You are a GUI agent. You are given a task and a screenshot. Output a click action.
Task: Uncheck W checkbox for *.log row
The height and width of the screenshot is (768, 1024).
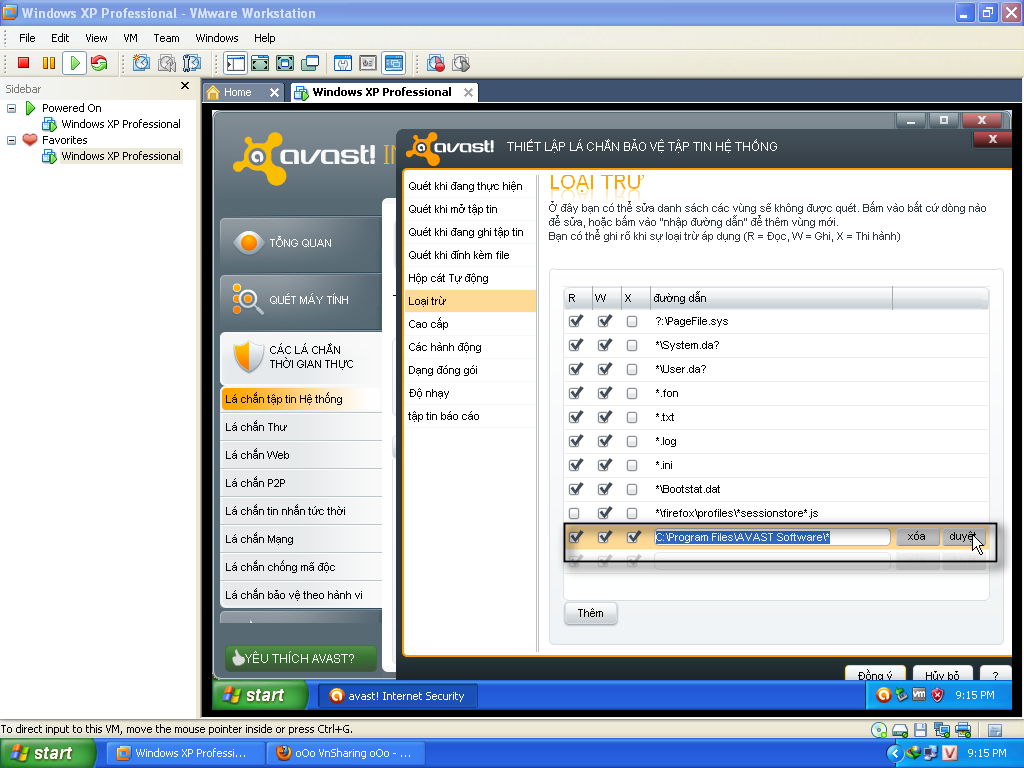tap(605, 441)
